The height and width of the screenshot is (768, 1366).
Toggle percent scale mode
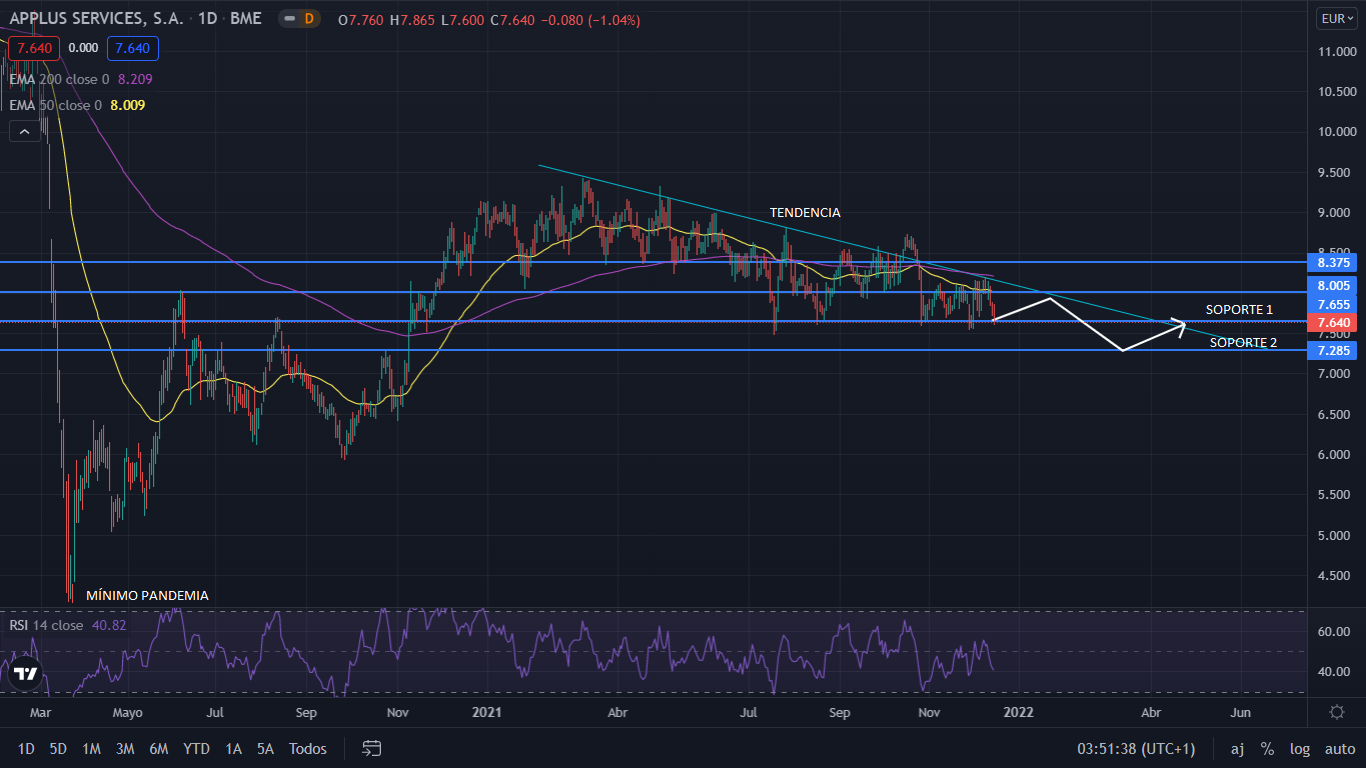coord(1267,748)
